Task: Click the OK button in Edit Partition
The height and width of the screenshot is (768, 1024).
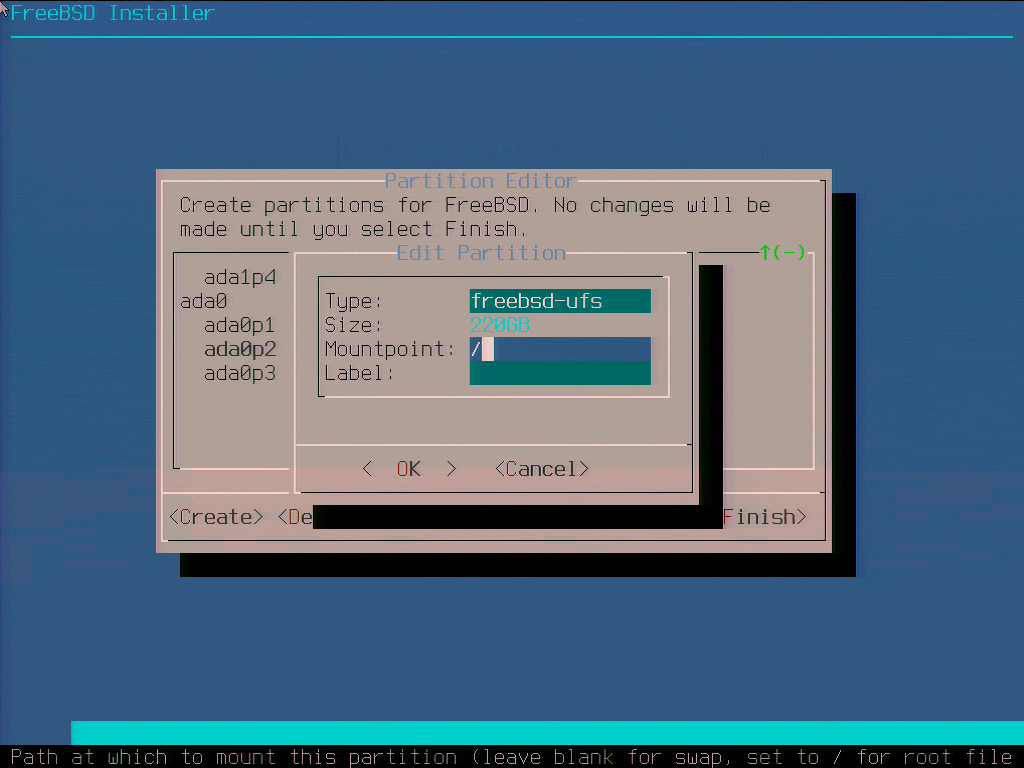Action: coord(409,469)
